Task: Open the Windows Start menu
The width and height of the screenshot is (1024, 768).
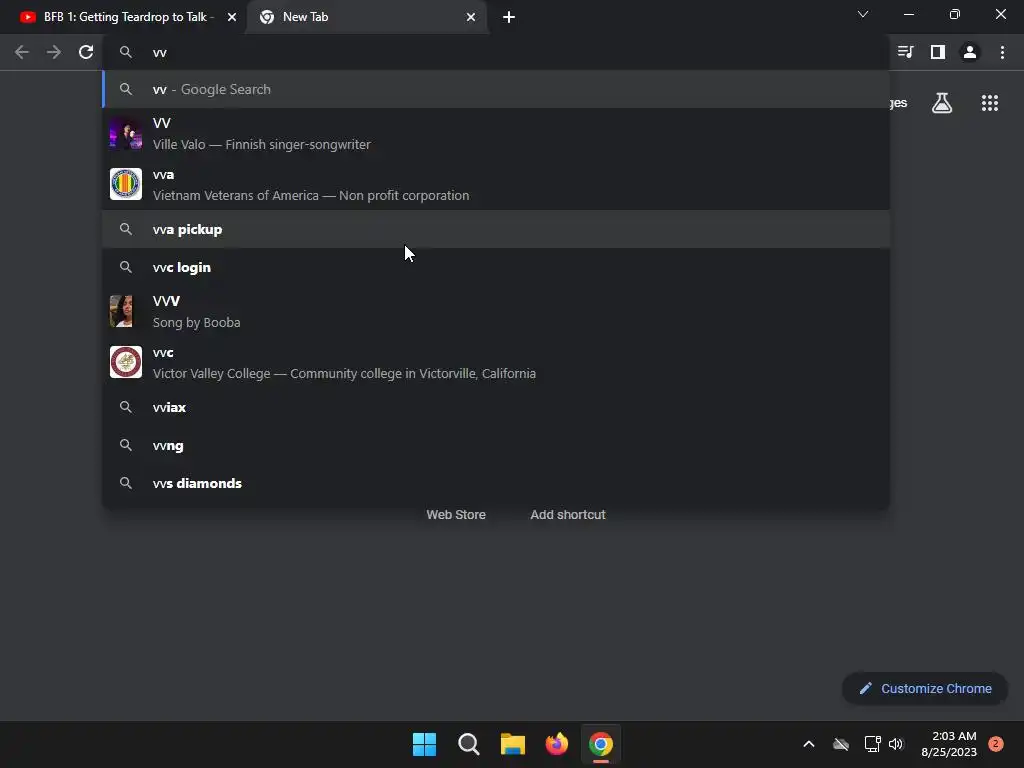Action: [x=424, y=744]
